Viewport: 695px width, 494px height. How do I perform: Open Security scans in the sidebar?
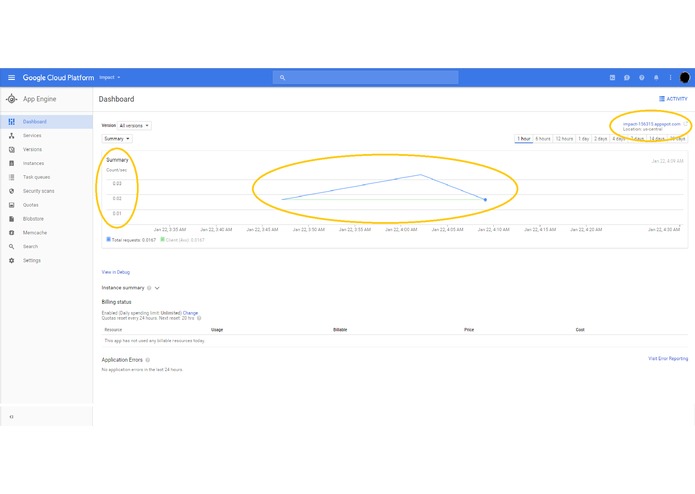click(x=47, y=191)
